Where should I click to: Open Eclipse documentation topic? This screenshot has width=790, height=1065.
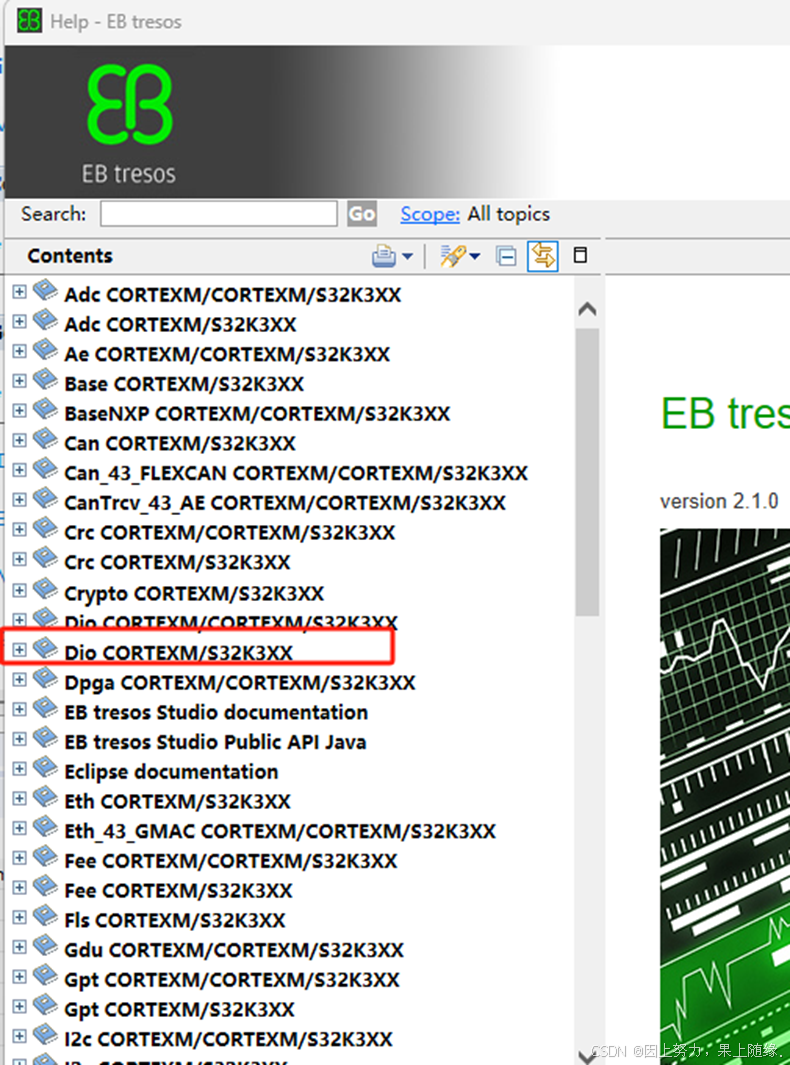[170, 772]
